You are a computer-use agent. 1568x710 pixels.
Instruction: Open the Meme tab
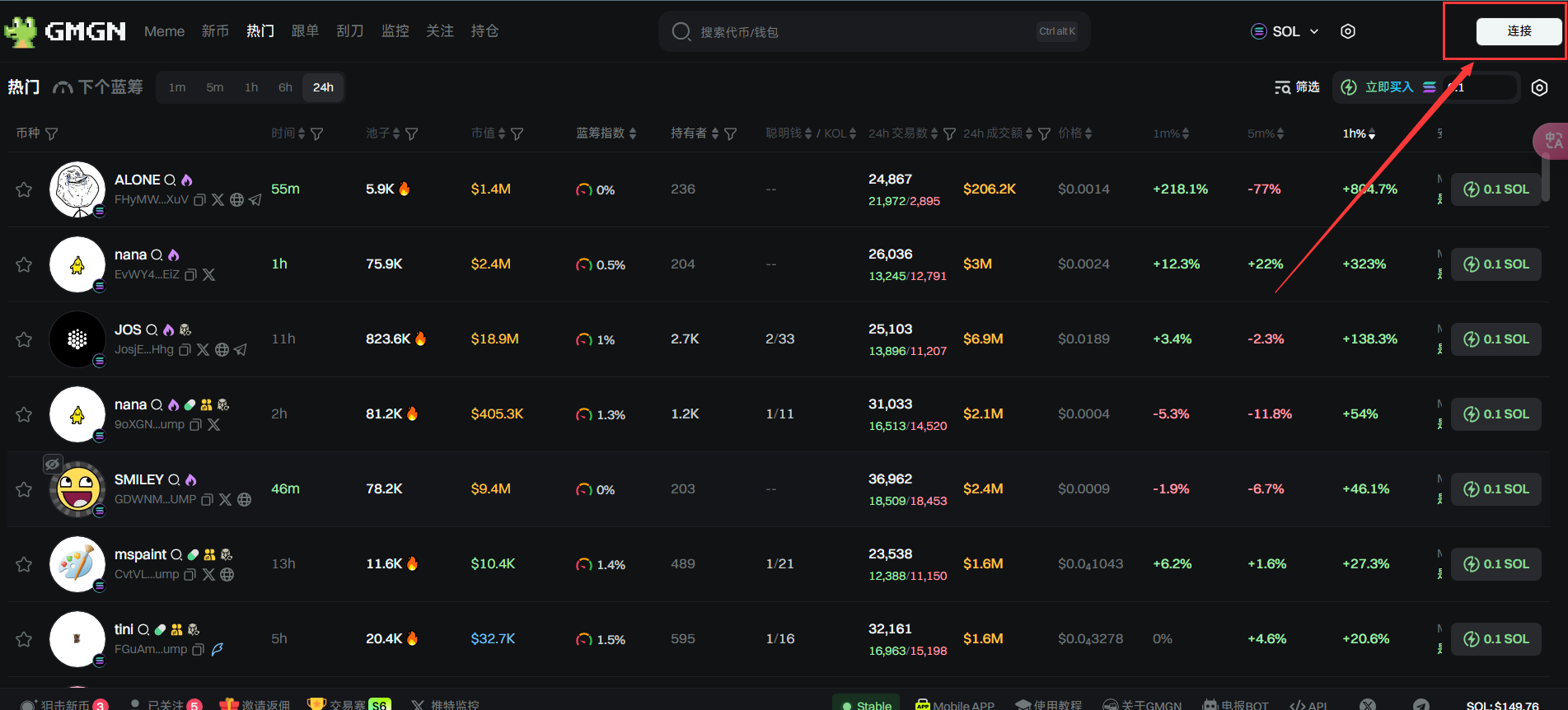[164, 31]
